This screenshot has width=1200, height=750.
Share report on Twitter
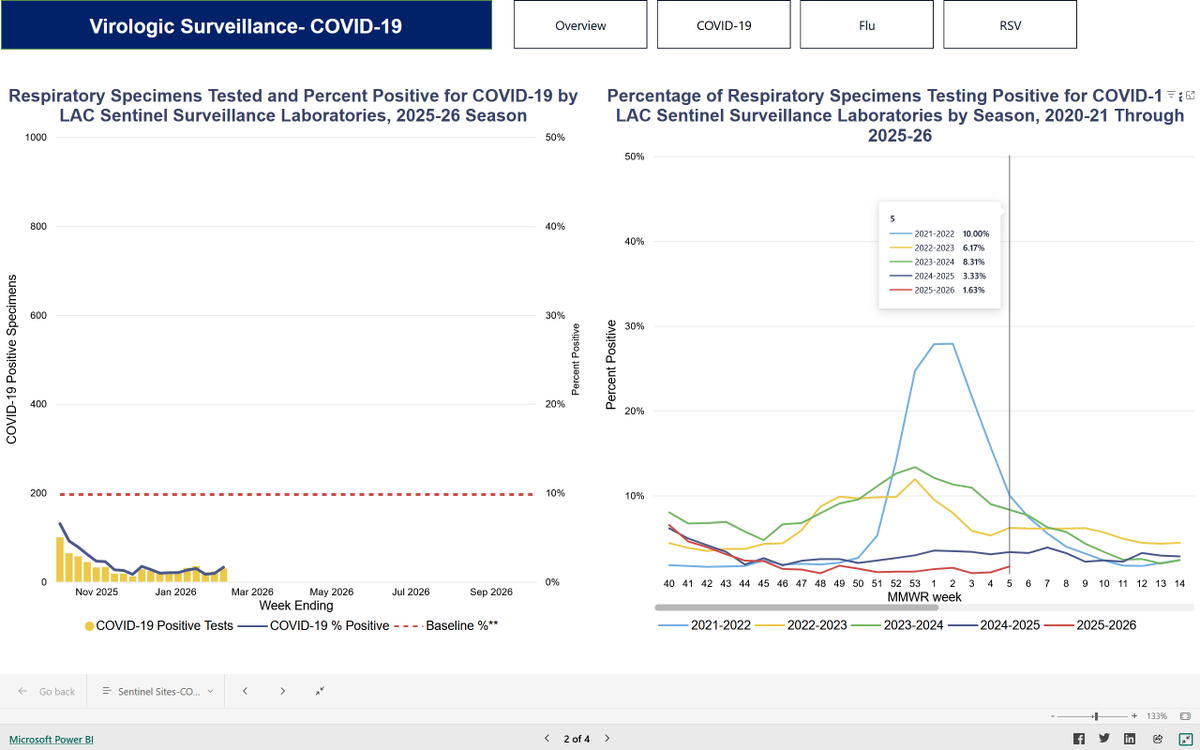pos(1104,739)
